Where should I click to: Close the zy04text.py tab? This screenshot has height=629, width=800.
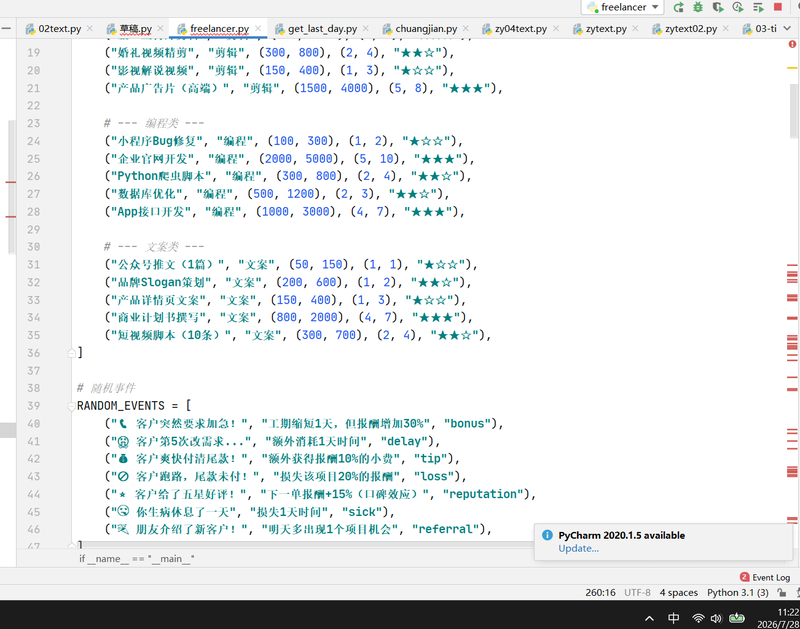(556, 29)
